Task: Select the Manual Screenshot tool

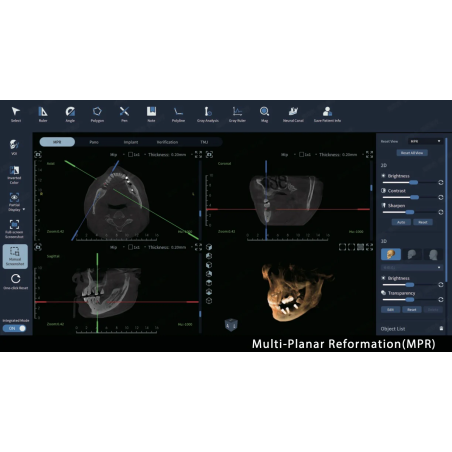Action: [x=15, y=256]
